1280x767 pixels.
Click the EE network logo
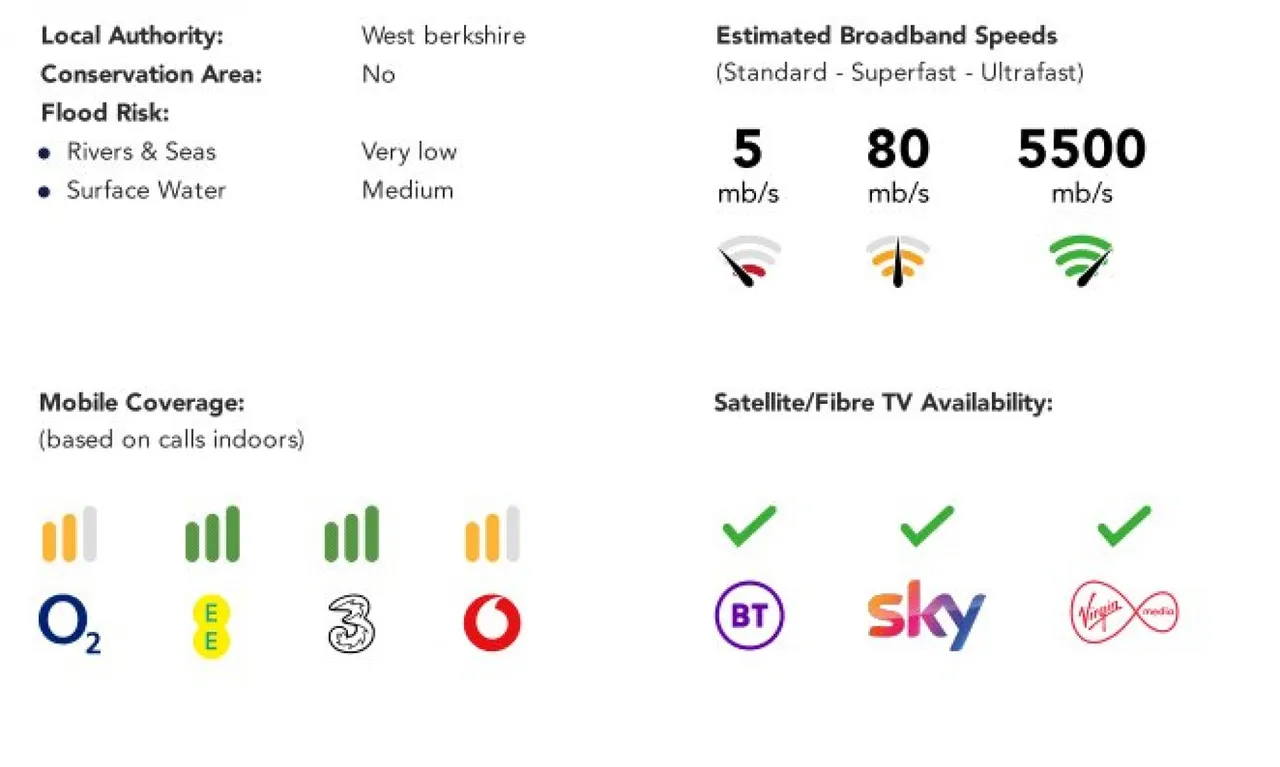(x=211, y=626)
